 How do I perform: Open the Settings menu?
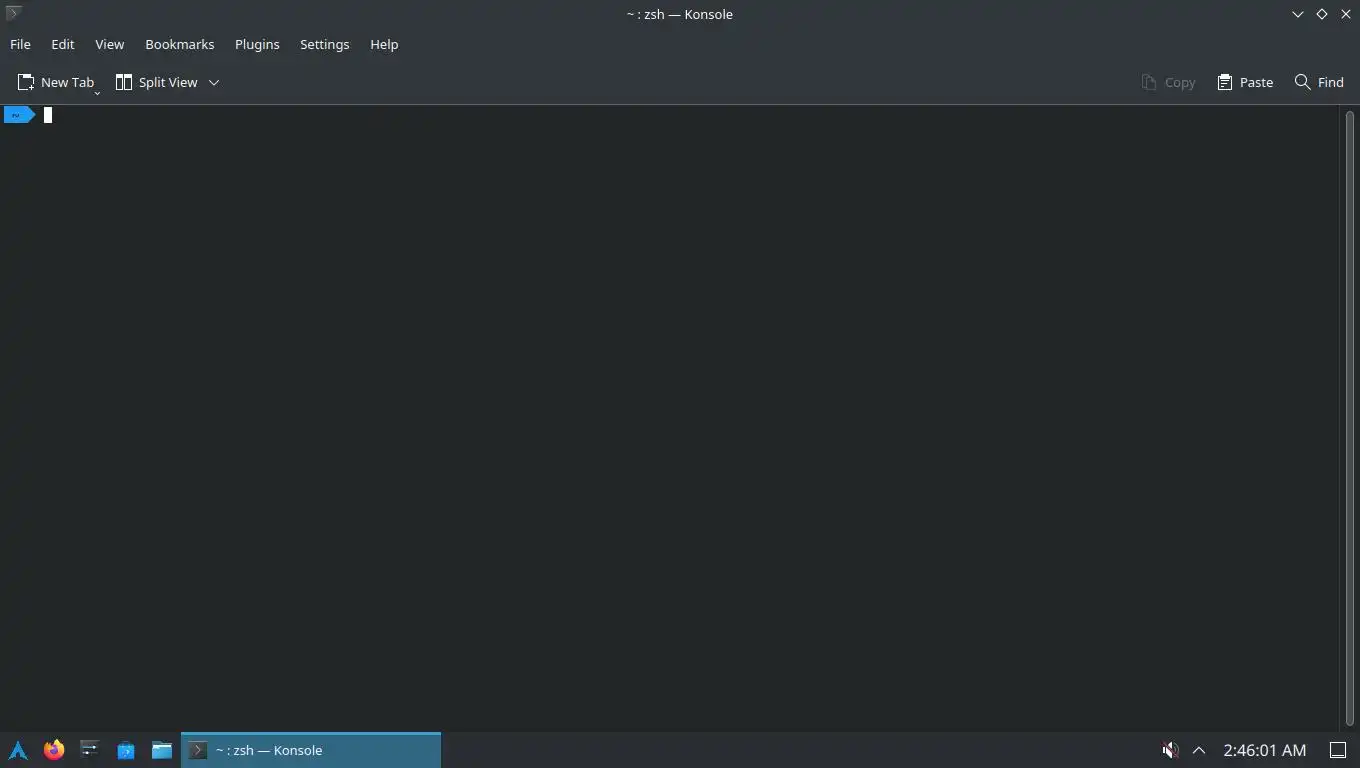tap(324, 44)
